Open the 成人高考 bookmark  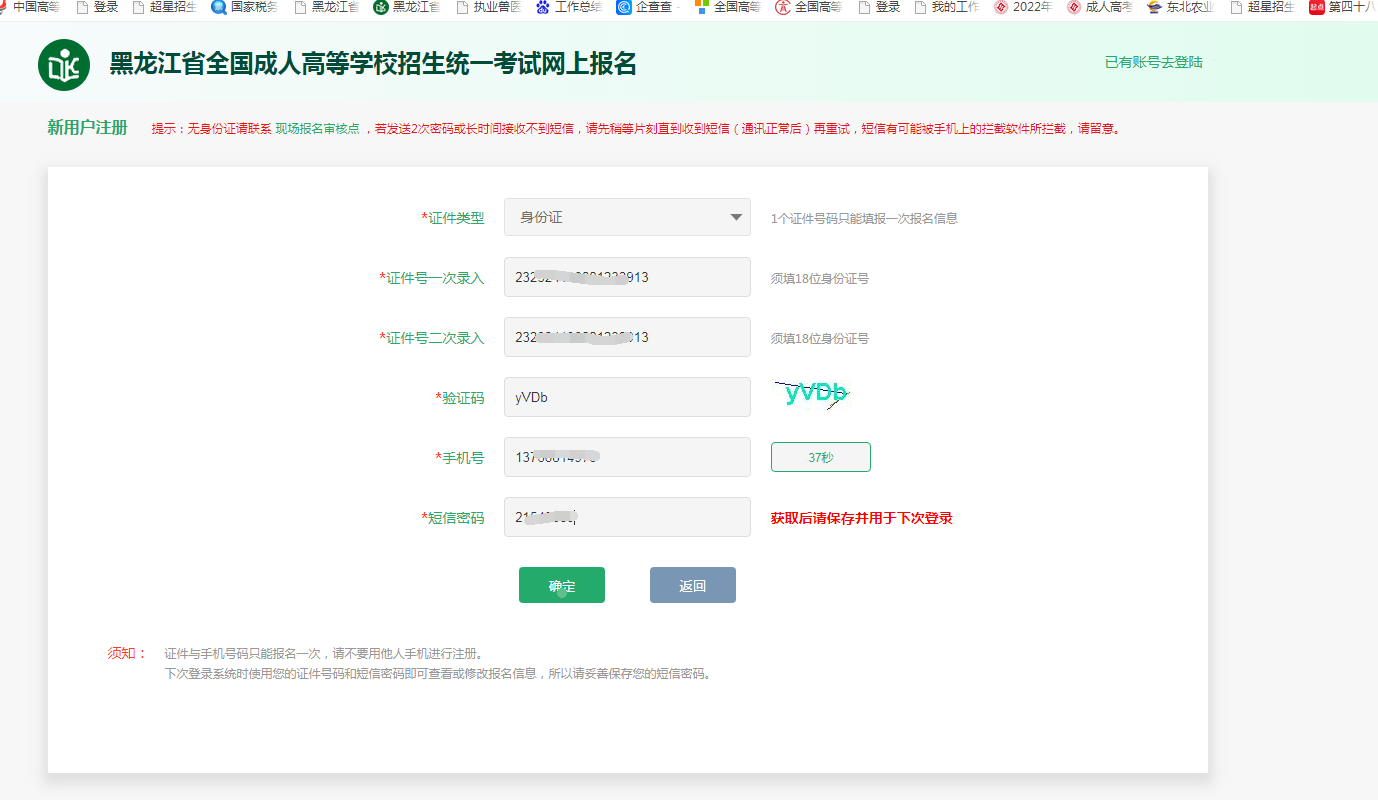[1099, 7]
